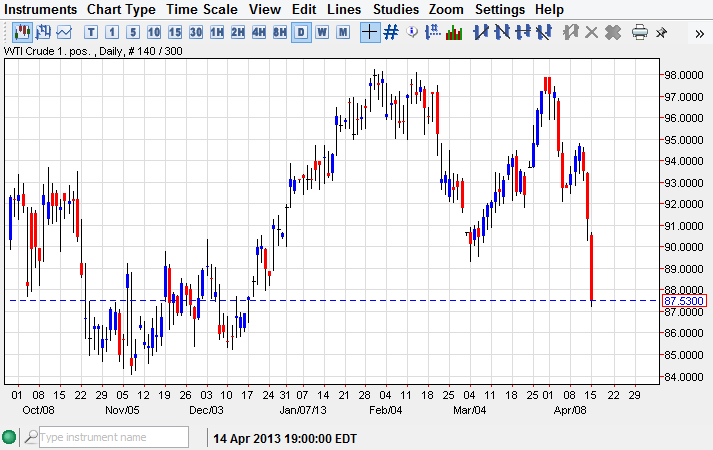Open the Instruments menu
Image resolution: width=713 pixels, height=450 pixels.
(40, 9)
